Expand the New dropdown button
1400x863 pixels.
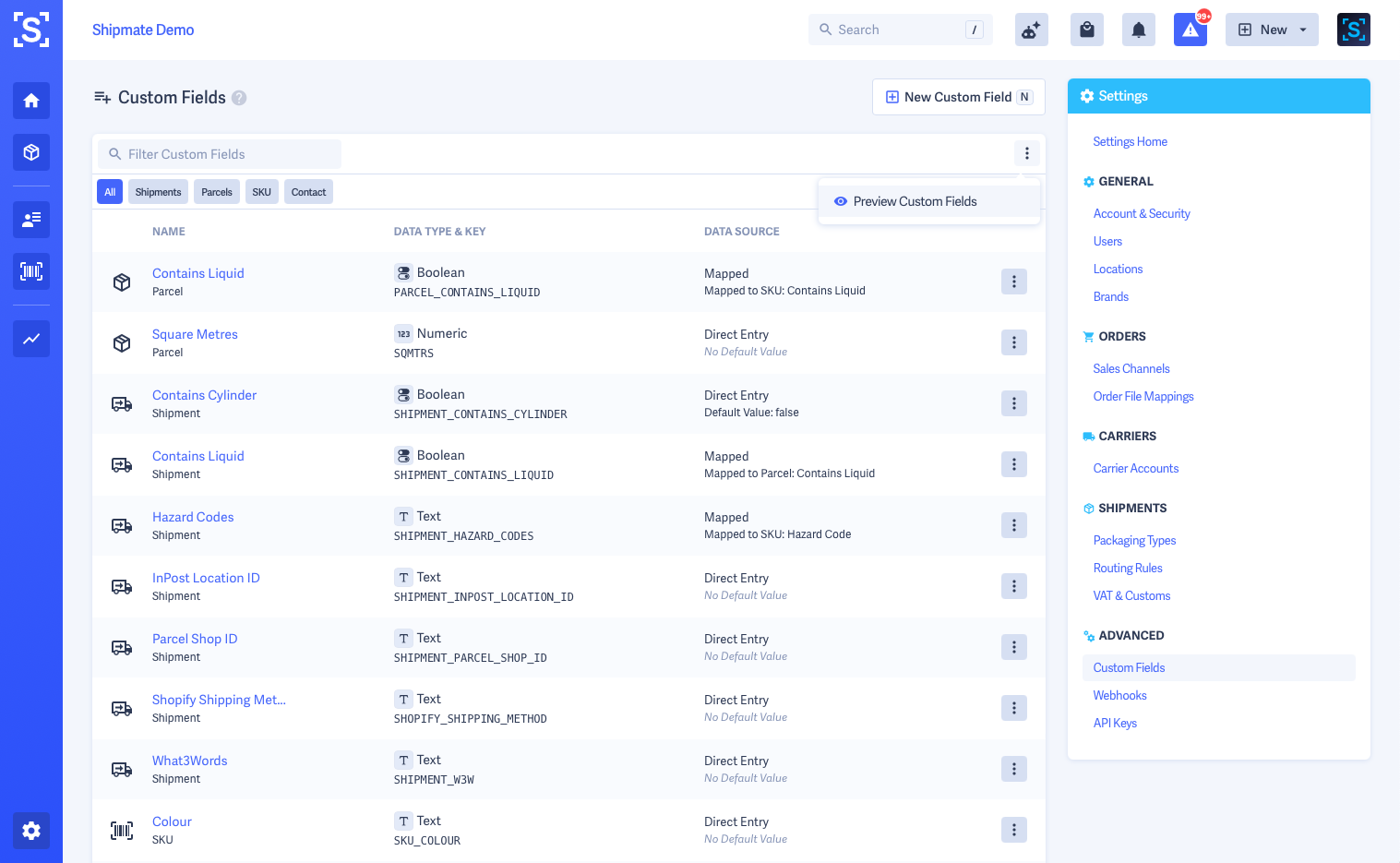(x=1272, y=30)
